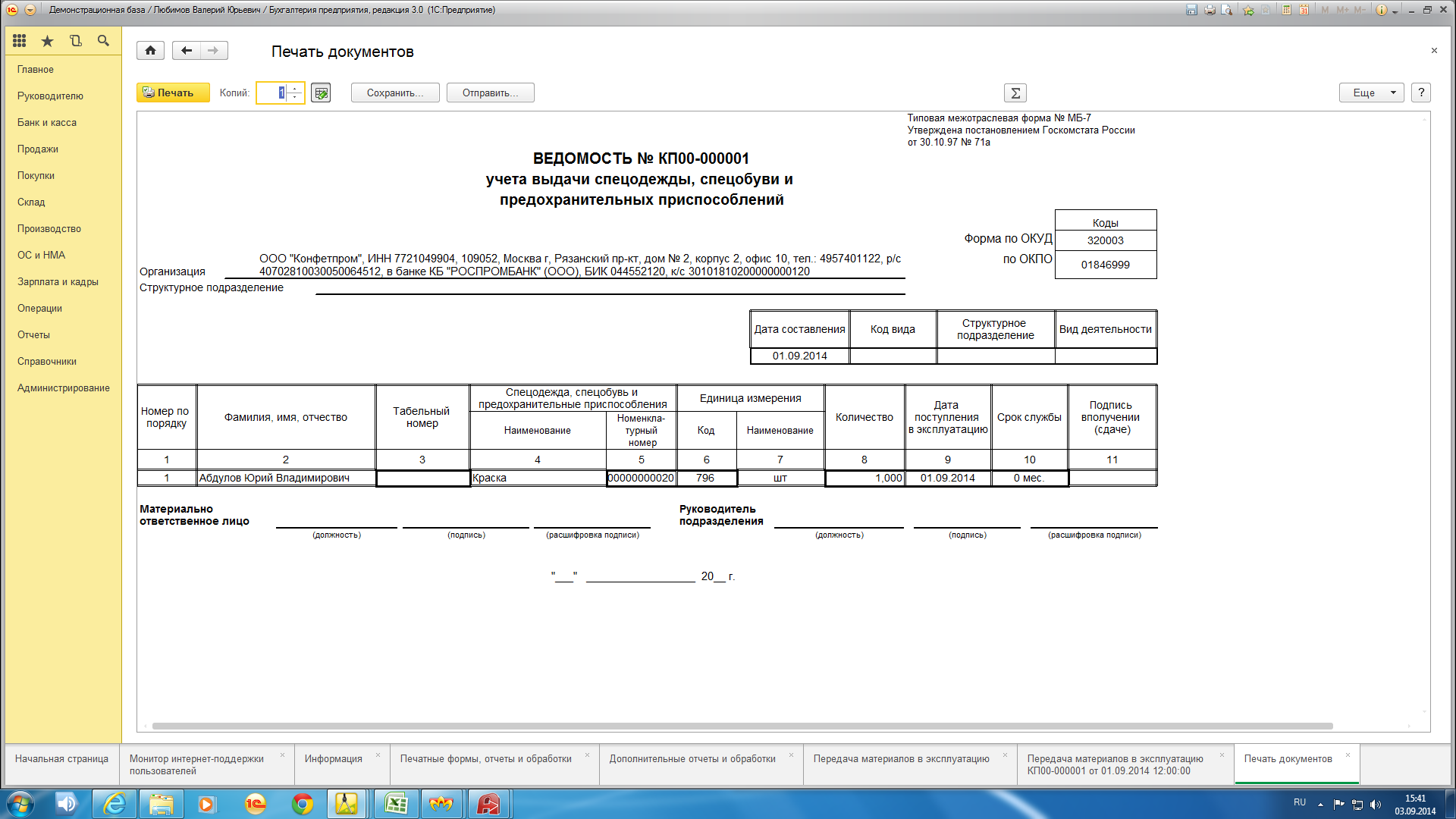Open the calendar in the title bar
1456x819 pixels.
point(1304,10)
